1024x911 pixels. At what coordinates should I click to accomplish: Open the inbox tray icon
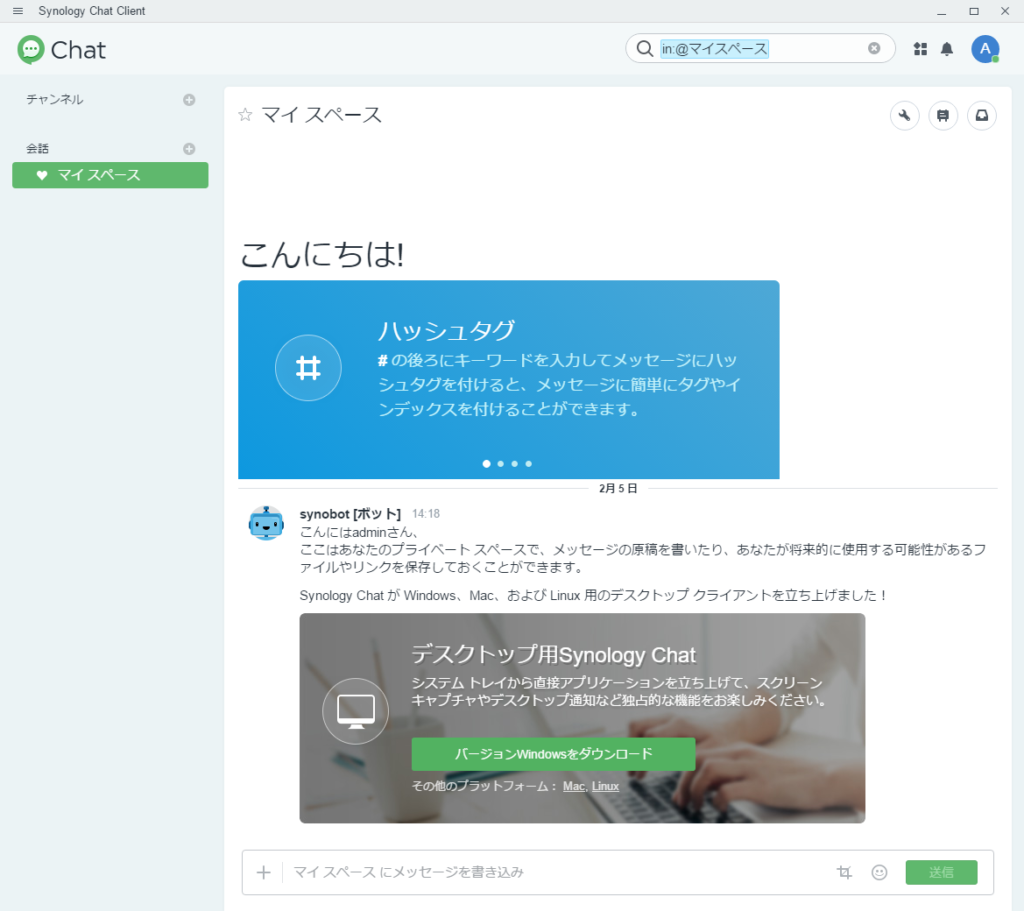(982, 116)
